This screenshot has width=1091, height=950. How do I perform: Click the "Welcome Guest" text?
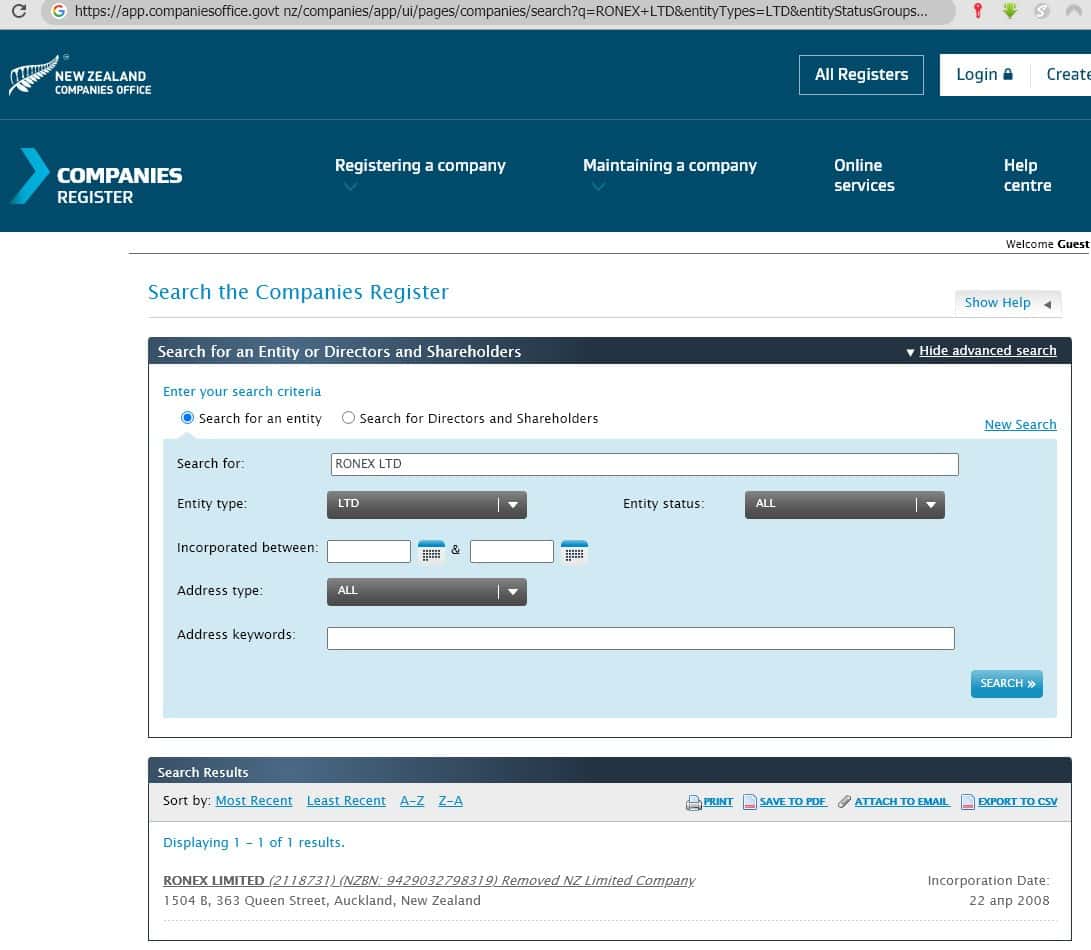(x=1047, y=244)
